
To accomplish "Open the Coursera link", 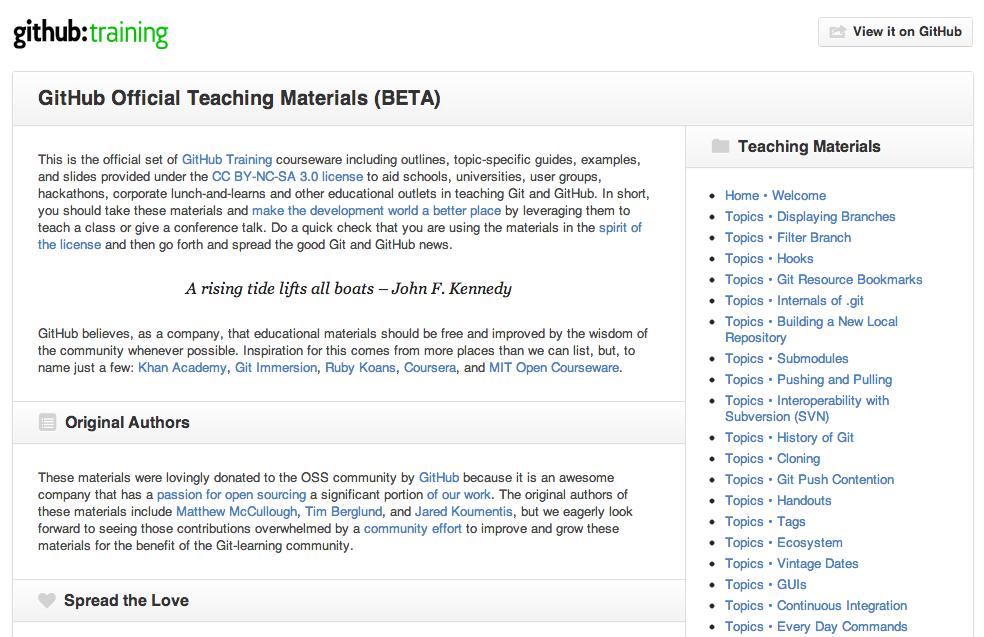I will [x=430, y=367].
